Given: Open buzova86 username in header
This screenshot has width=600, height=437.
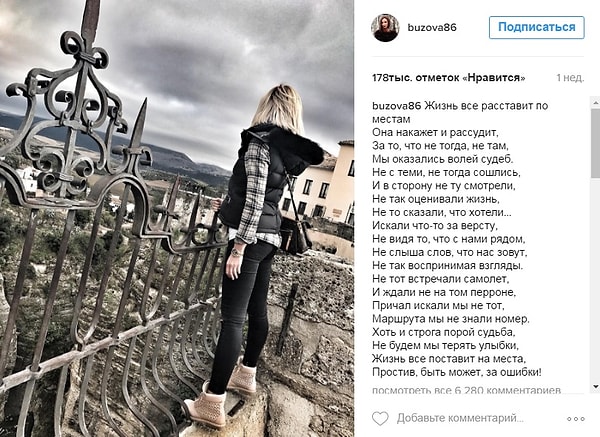Looking at the screenshot, I should pos(432,28).
